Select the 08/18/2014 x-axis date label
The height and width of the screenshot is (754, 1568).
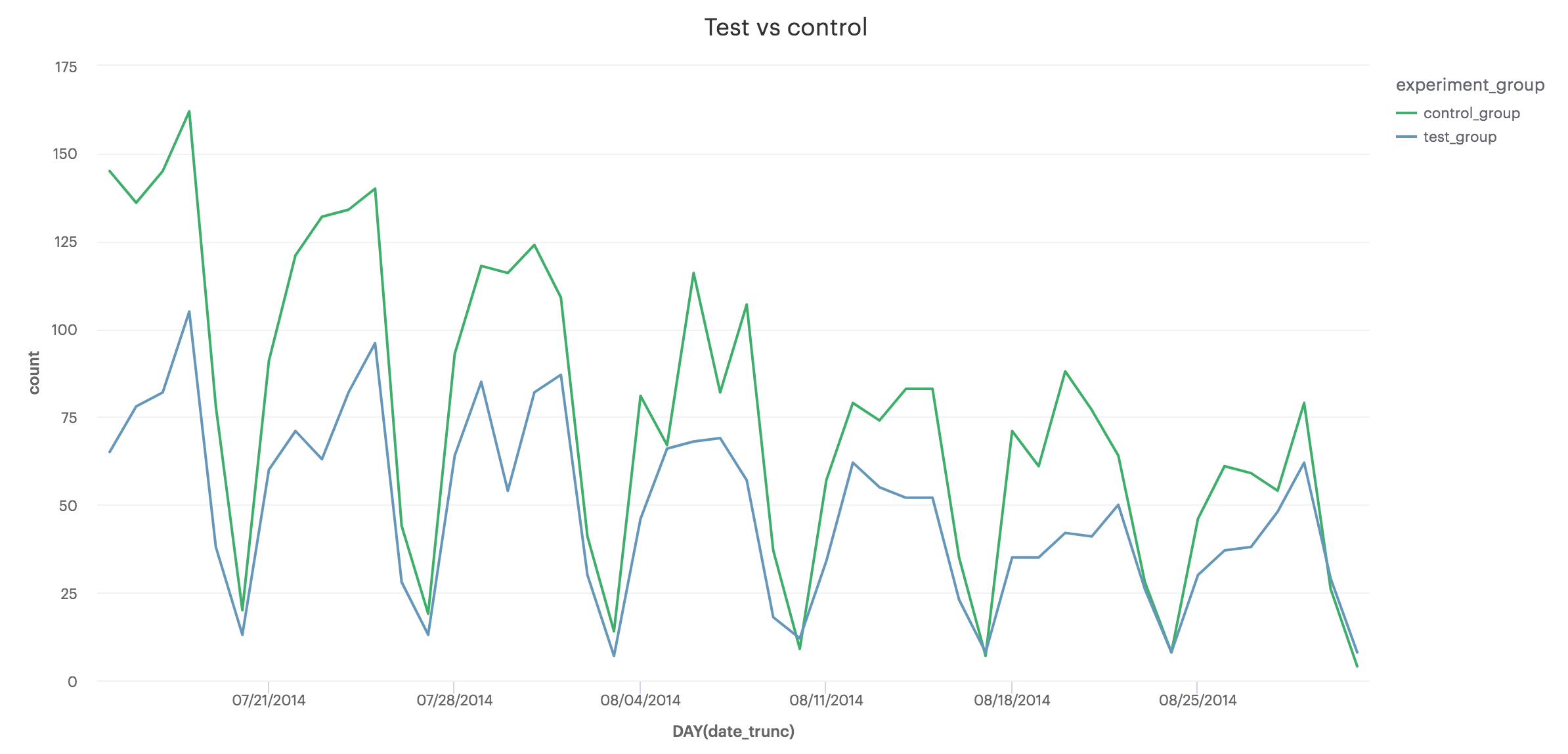coord(1012,700)
